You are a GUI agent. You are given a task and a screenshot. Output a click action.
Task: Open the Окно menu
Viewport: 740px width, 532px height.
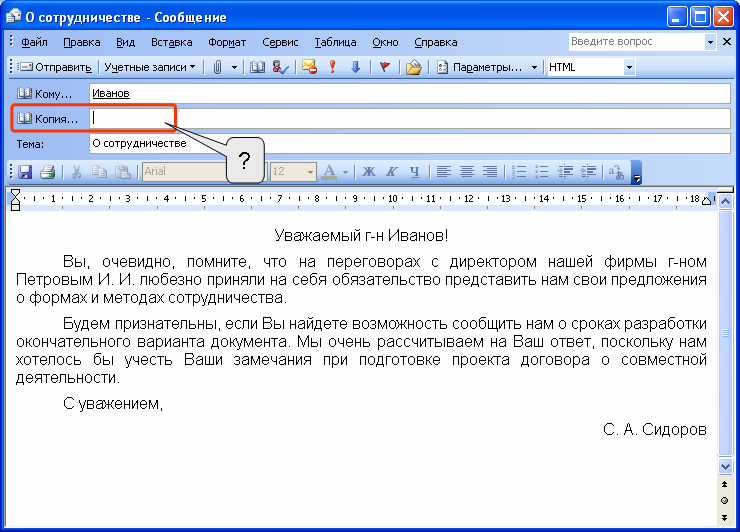tap(385, 42)
